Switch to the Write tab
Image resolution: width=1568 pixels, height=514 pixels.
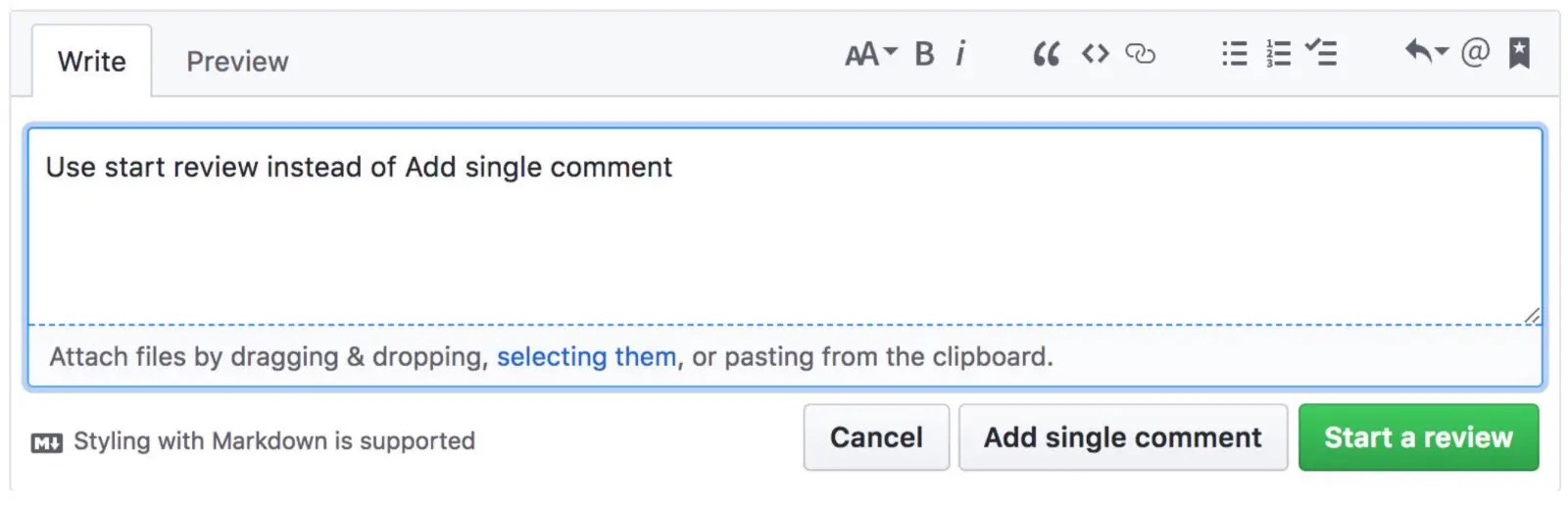point(92,62)
